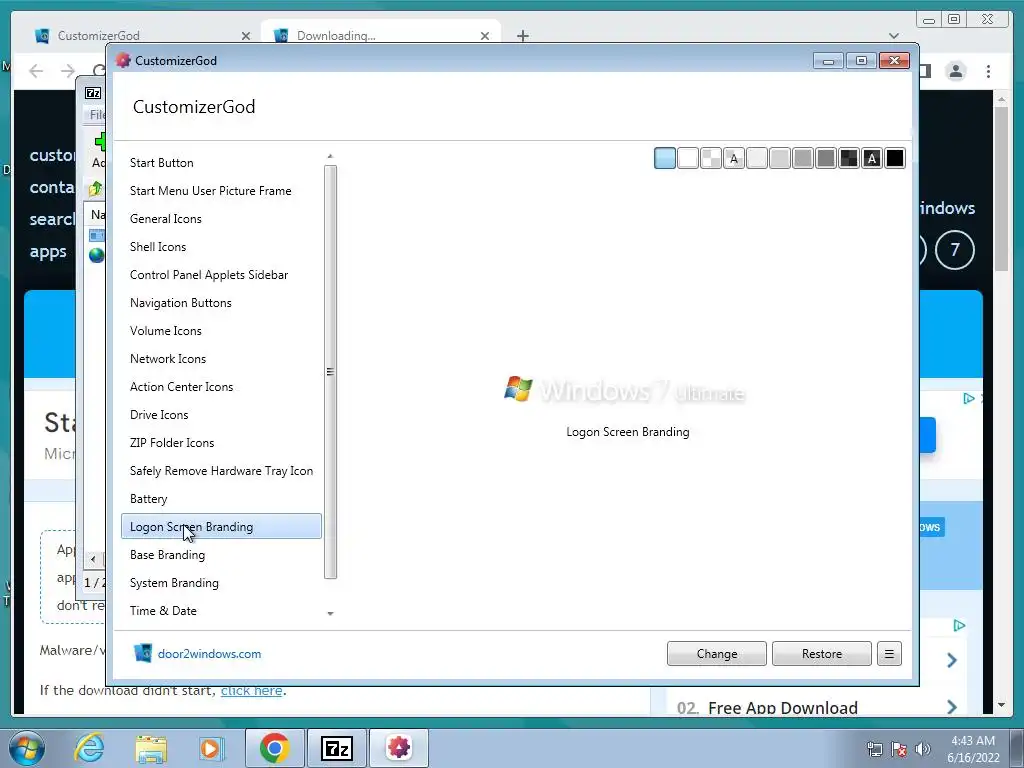The height and width of the screenshot is (768, 1024).
Task: Select the pure white preview background swatch
Action: (688, 158)
